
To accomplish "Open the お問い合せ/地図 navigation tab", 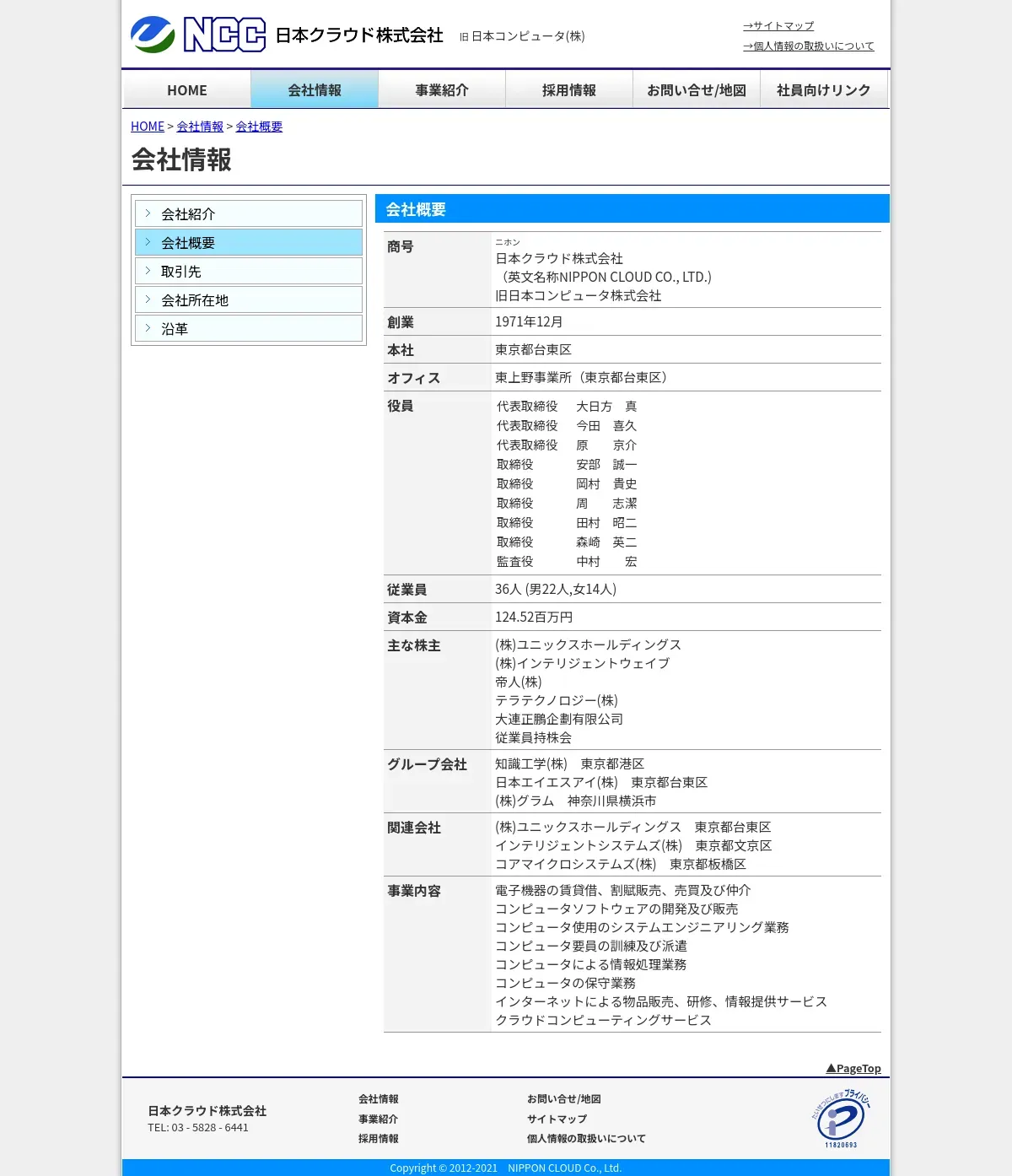I will [x=697, y=89].
